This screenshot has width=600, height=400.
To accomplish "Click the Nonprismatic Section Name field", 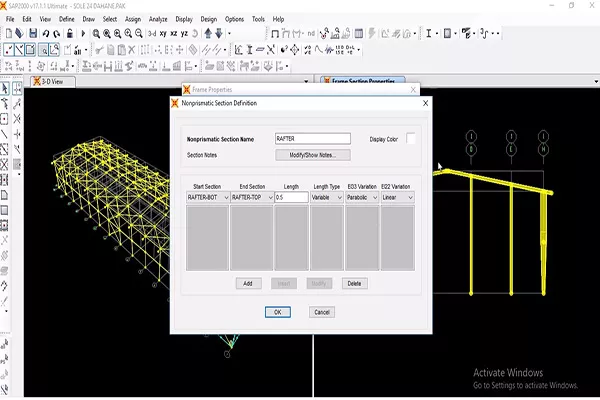I will [312, 139].
